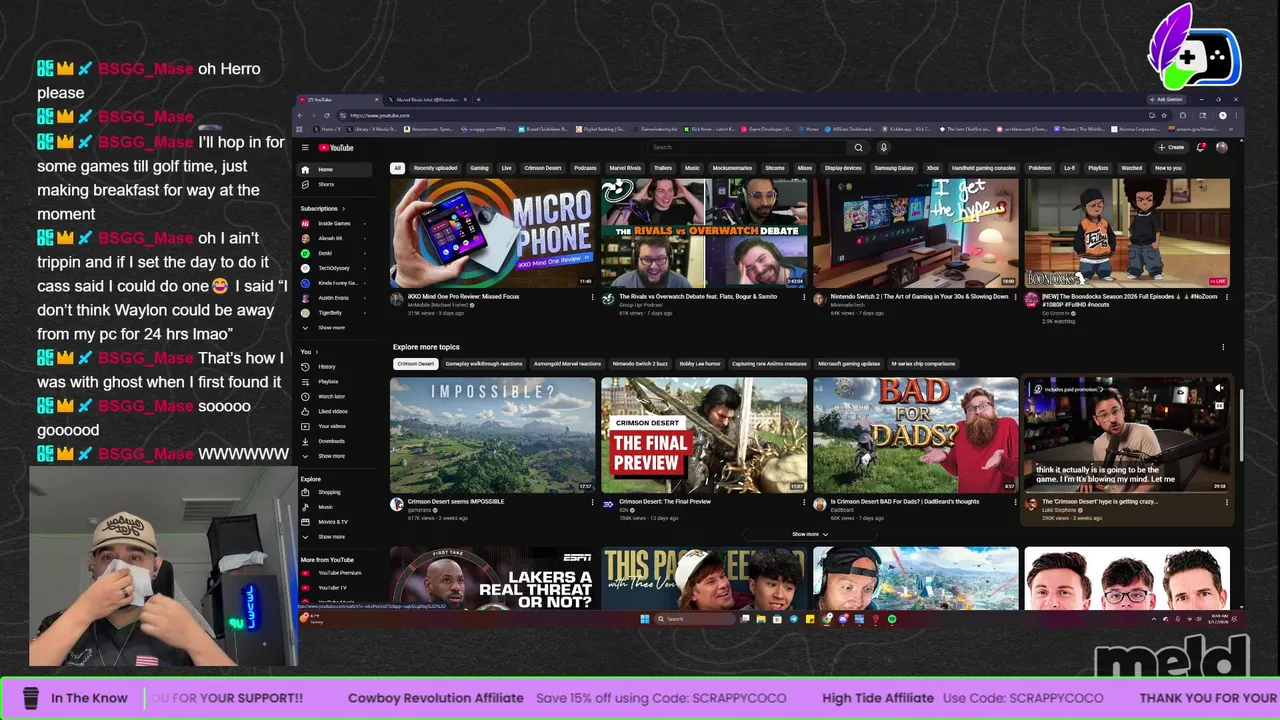Open File Explorer from the taskbar
1280x720 pixels.
click(x=761, y=619)
